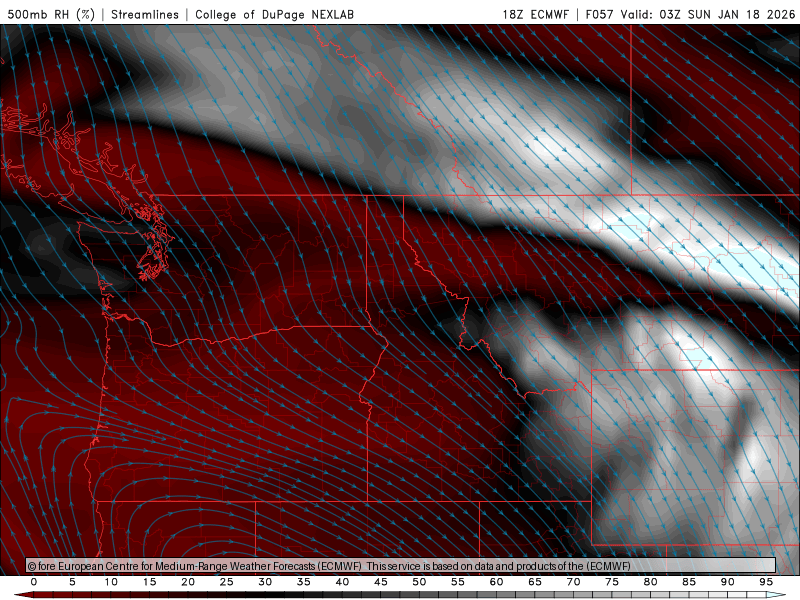Click "College of DuPage NEXLAB" header text

[274, 14]
